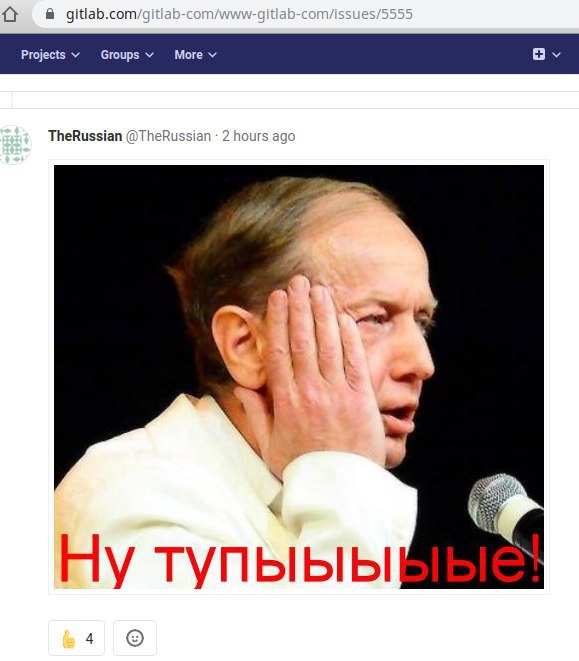Image resolution: width=579 pixels, height=661 pixels.
Task: Open TheRussian's identicon avatar
Action: pos(15,145)
